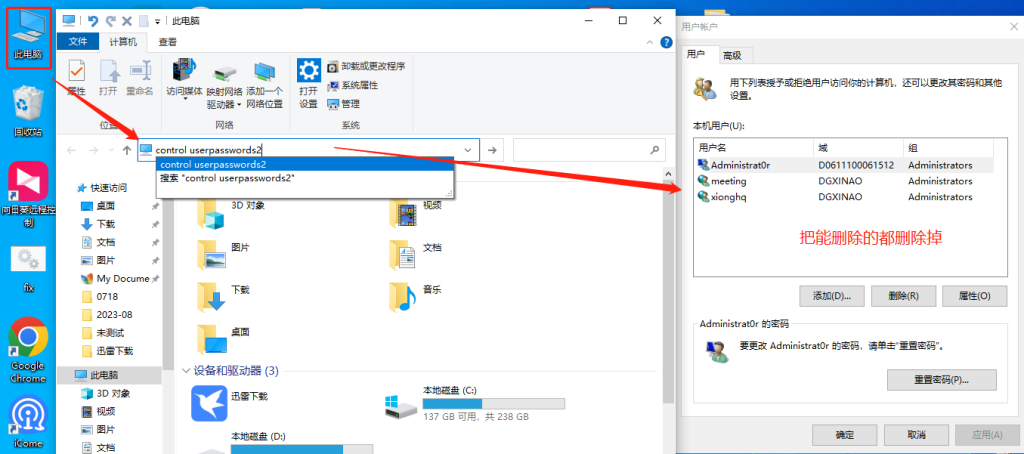This screenshot has height=454, width=1024.
Task: Launch 向日葵远程控制 desktop shortcut
Action: click(x=29, y=194)
